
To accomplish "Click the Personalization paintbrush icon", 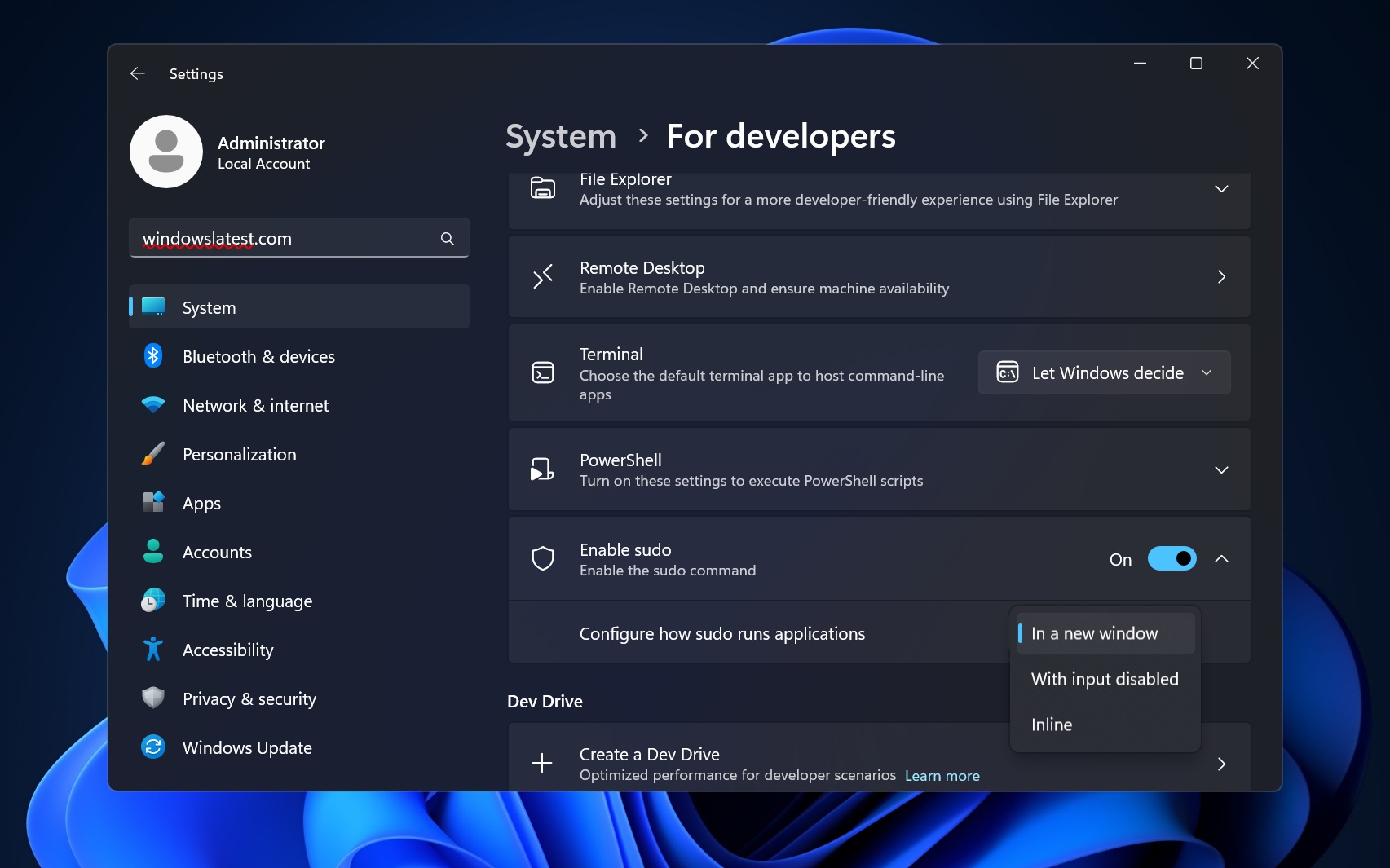I will coord(153,454).
